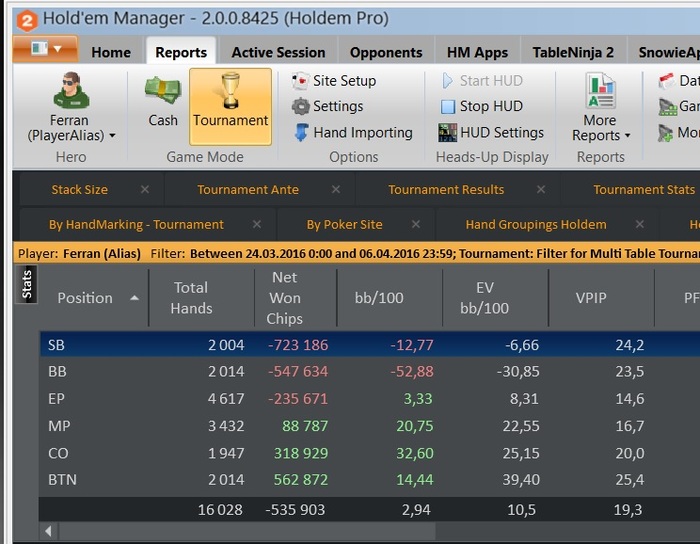700x544 pixels.
Task: Switch to the Home ribbon tab
Action: [x=111, y=53]
